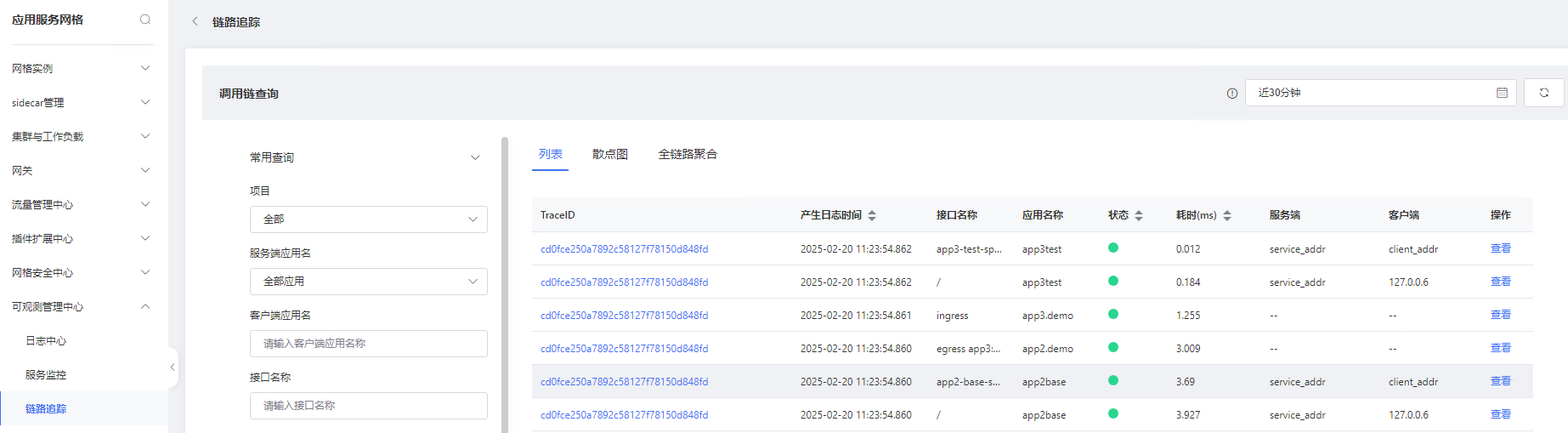Switch to the 全链路聚合 tab
This screenshot has height=433, width=1568.
[688, 154]
